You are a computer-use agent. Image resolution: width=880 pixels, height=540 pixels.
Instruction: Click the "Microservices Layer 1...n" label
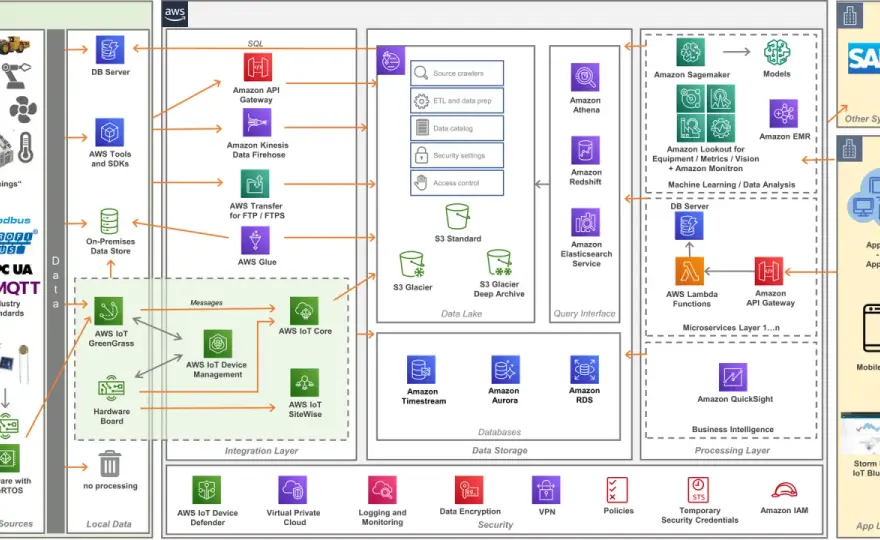(731, 327)
